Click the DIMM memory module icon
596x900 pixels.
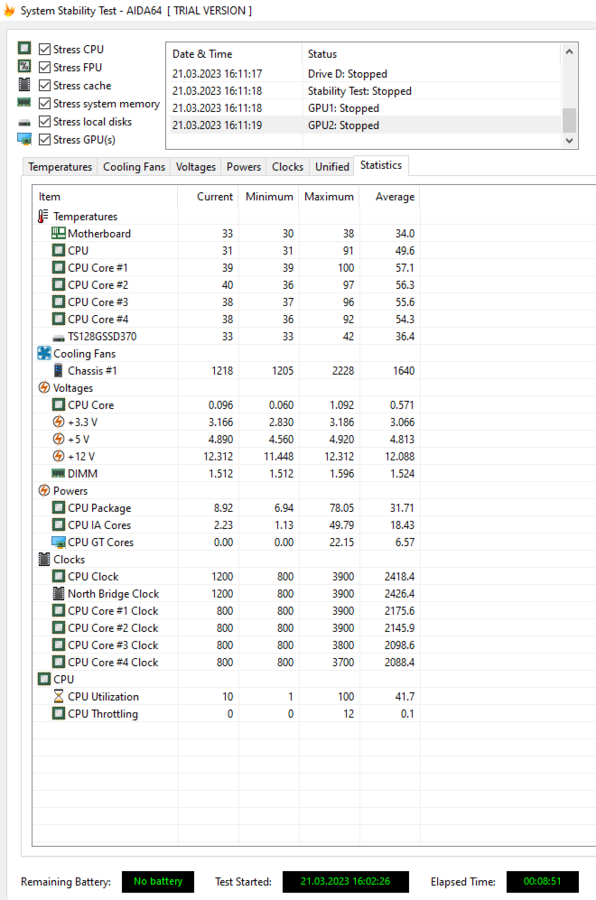(58, 473)
